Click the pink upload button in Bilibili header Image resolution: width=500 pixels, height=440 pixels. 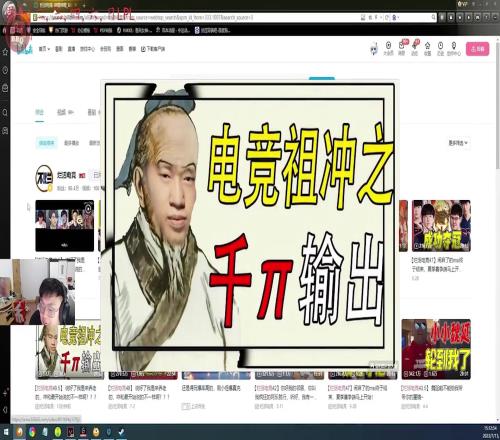[x=477, y=49]
